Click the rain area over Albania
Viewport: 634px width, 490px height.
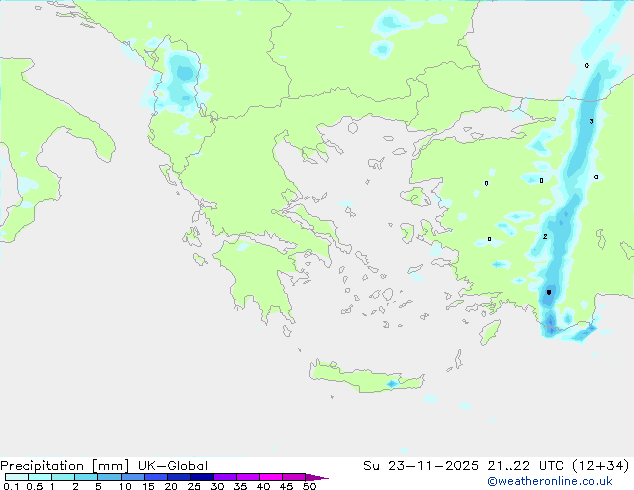click(181, 81)
